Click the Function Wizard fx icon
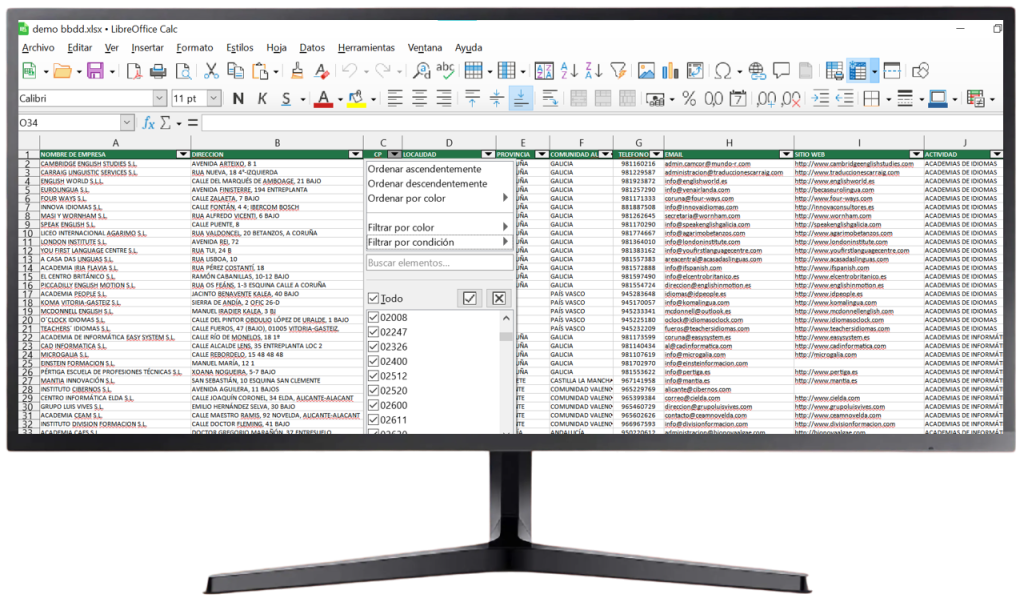The width and height of the screenshot is (1024, 602). point(148,123)
